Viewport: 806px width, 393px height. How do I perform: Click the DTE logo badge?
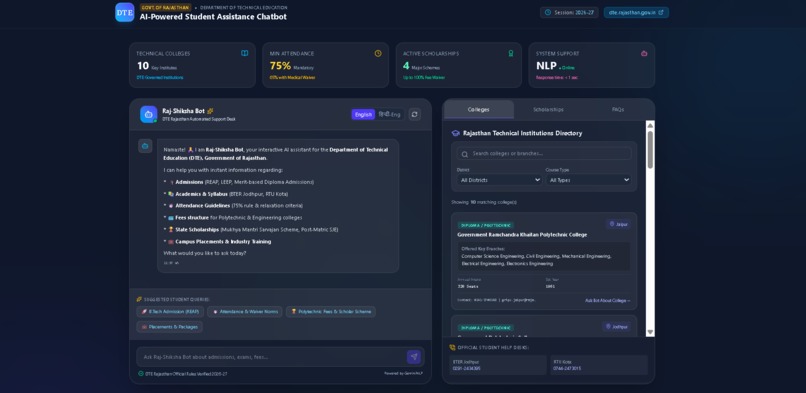(125, 12)
